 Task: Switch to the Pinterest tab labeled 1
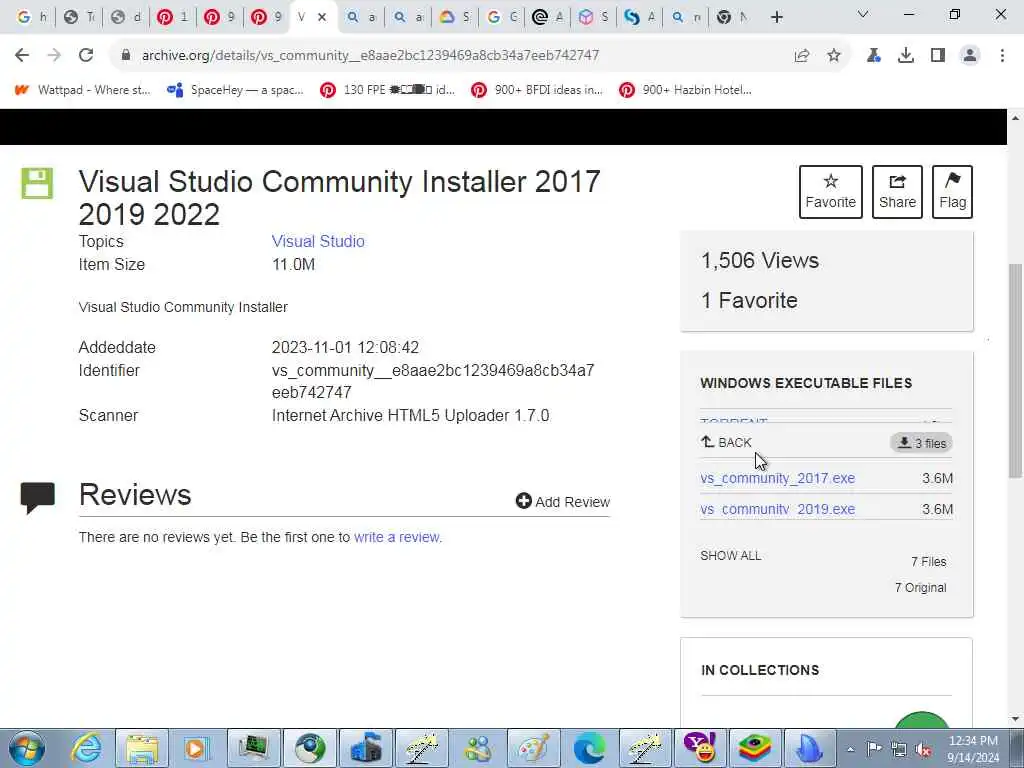click(172, 18)
